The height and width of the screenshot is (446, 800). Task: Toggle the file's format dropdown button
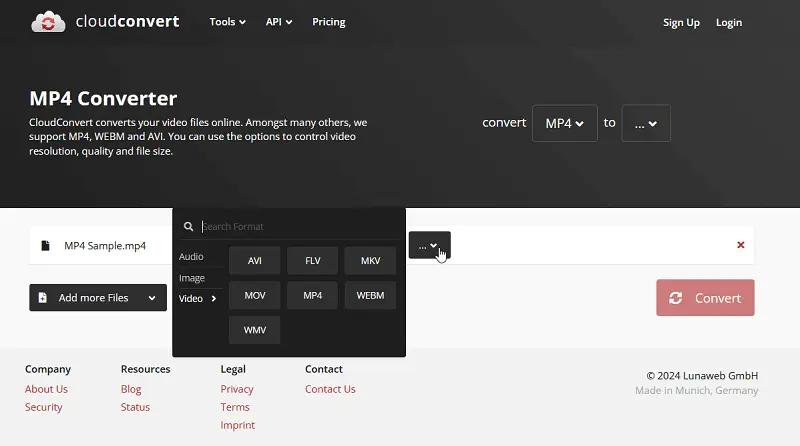(430, 245)
